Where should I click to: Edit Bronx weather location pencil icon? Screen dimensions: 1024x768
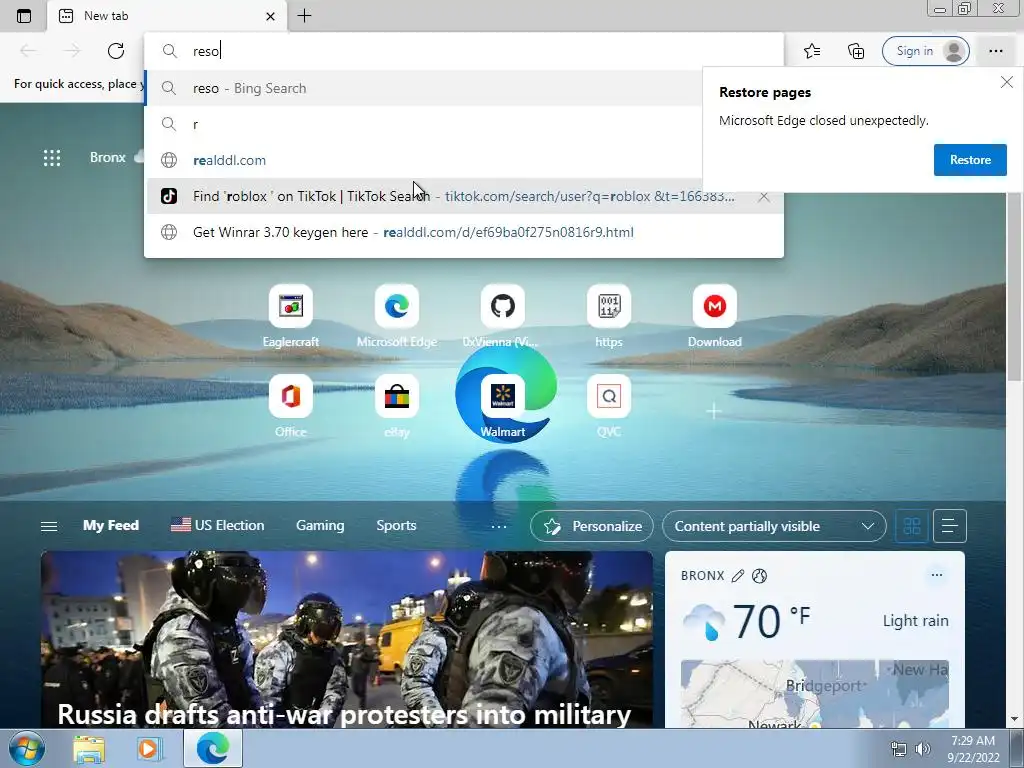737,575
